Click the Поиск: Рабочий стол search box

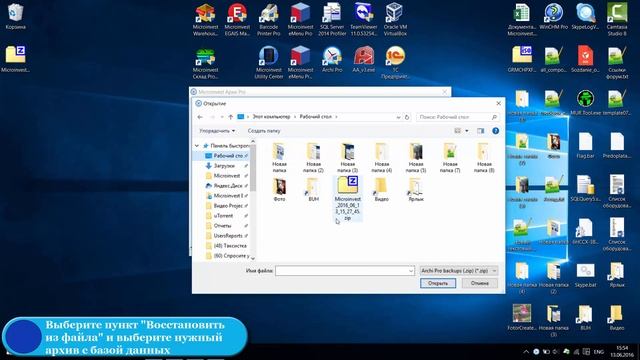[x=458, y=117]
